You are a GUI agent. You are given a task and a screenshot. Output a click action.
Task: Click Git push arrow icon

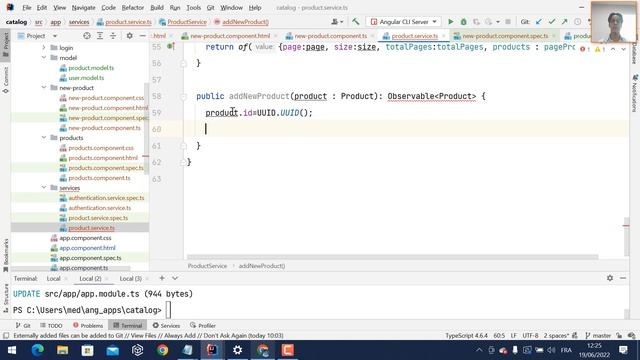tap(564, 22)
